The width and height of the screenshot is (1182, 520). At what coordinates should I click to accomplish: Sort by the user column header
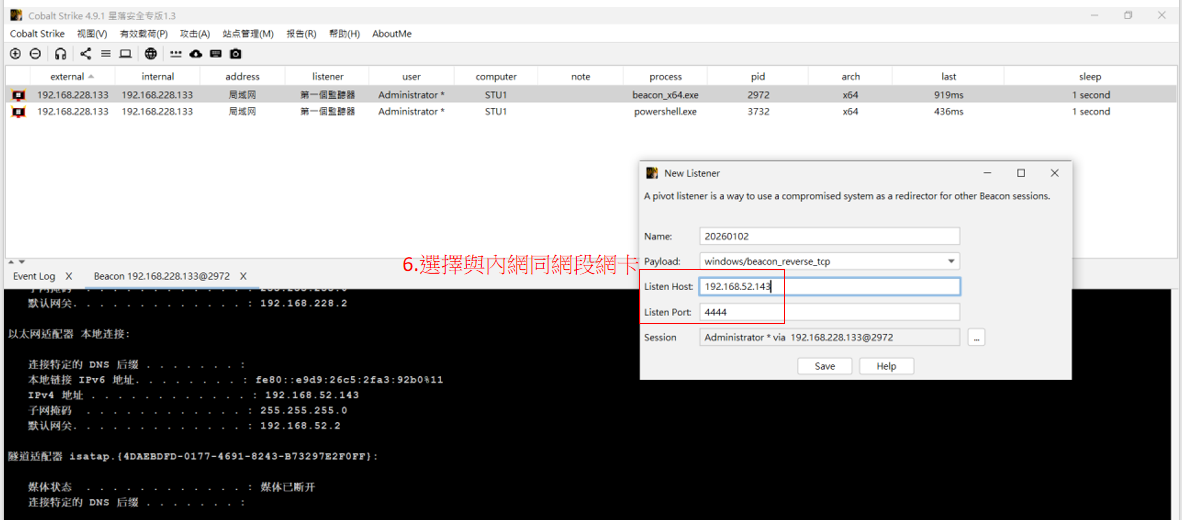[x=412, y=76]
